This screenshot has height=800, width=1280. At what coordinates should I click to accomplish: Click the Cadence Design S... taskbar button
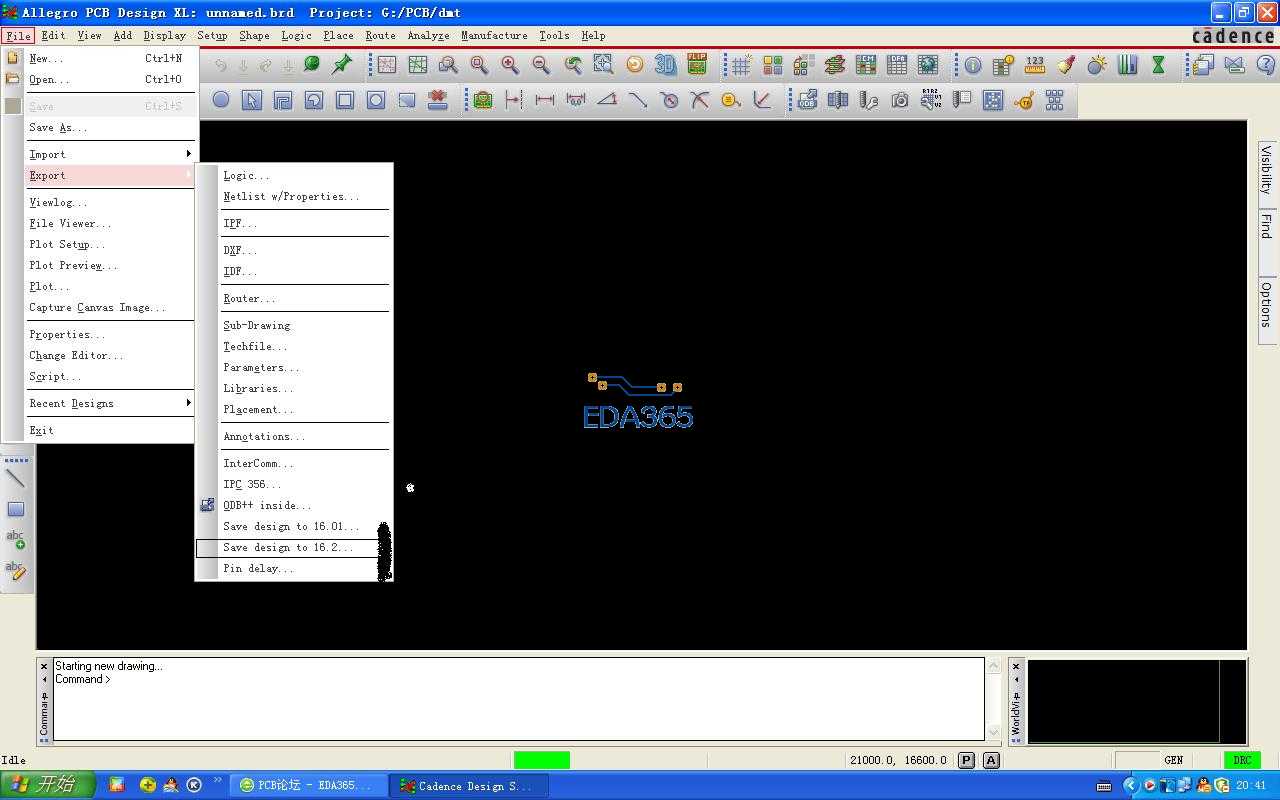coord(466,786)
